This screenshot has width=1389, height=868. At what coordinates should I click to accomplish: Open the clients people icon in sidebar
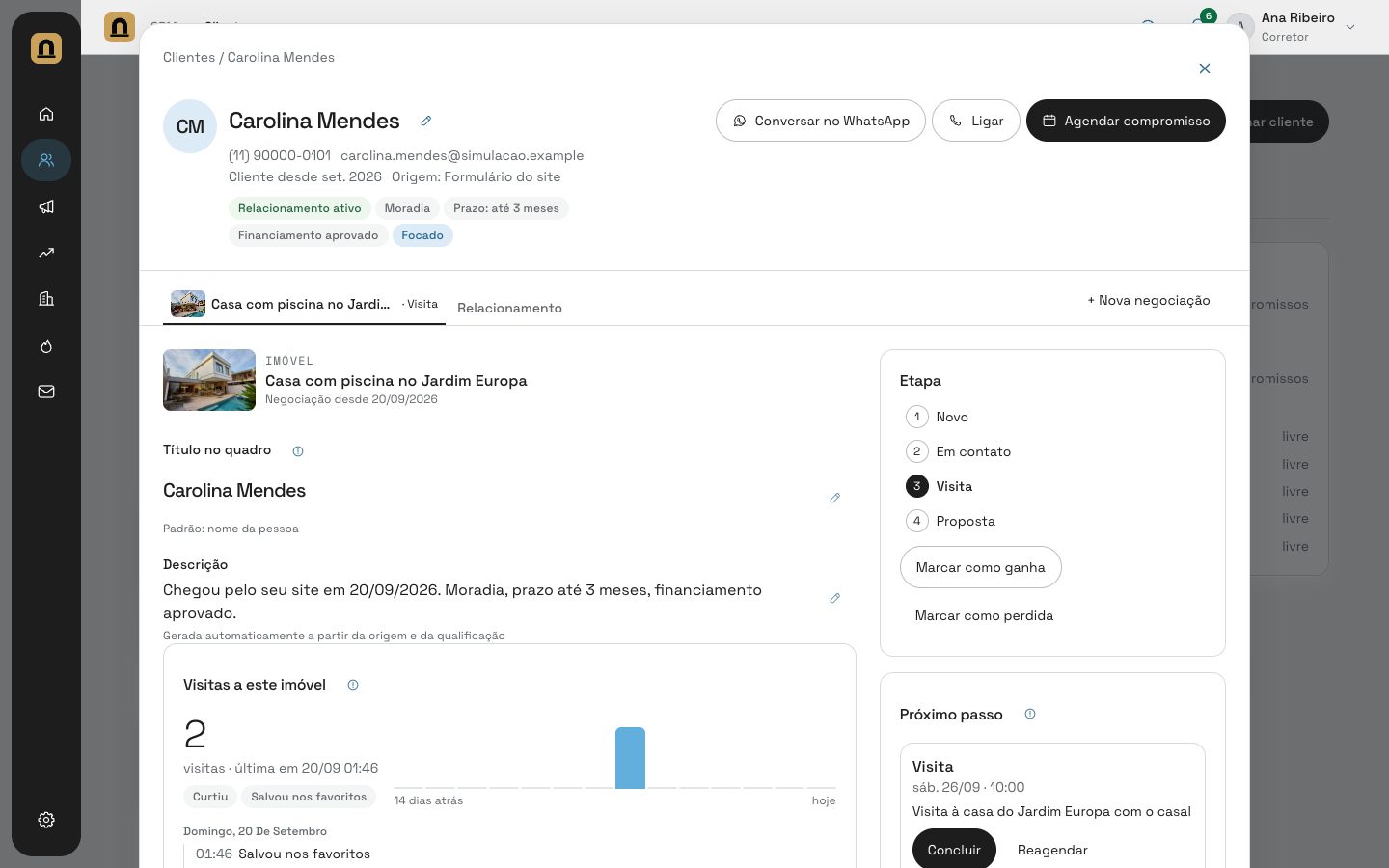(x=46, y=160)
